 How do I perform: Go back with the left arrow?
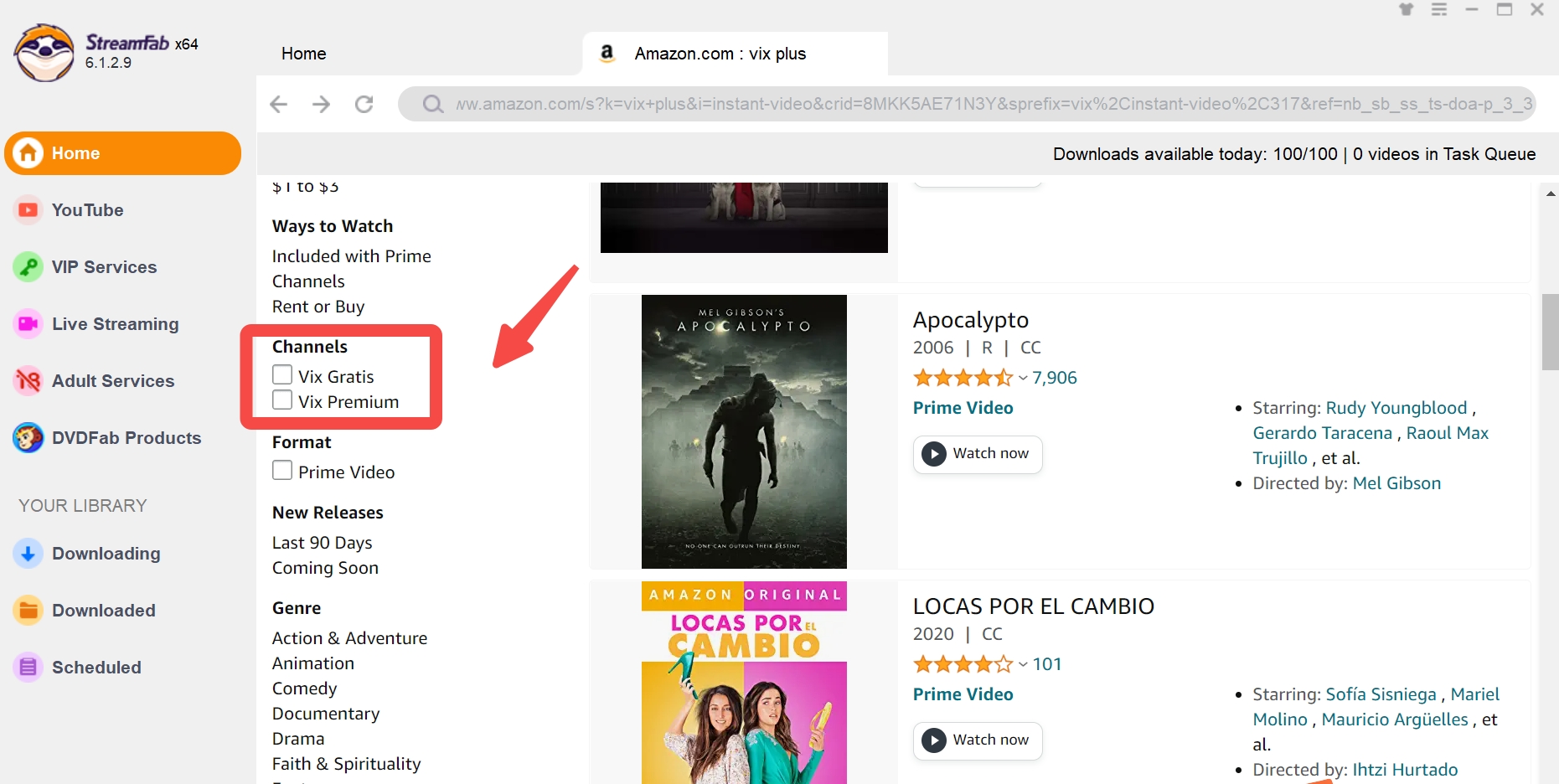point(279,104)
